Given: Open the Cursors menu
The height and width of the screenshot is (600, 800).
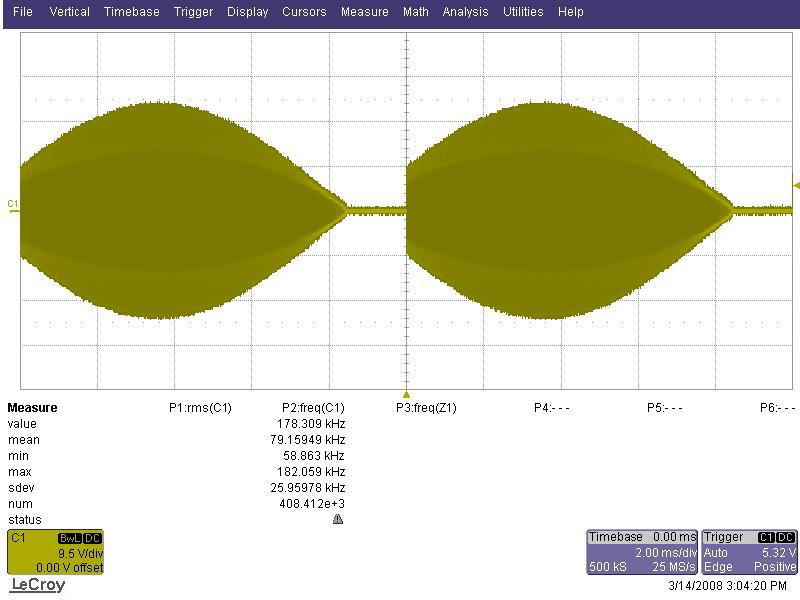Looking at the screenshot, I should click(304, 12).
